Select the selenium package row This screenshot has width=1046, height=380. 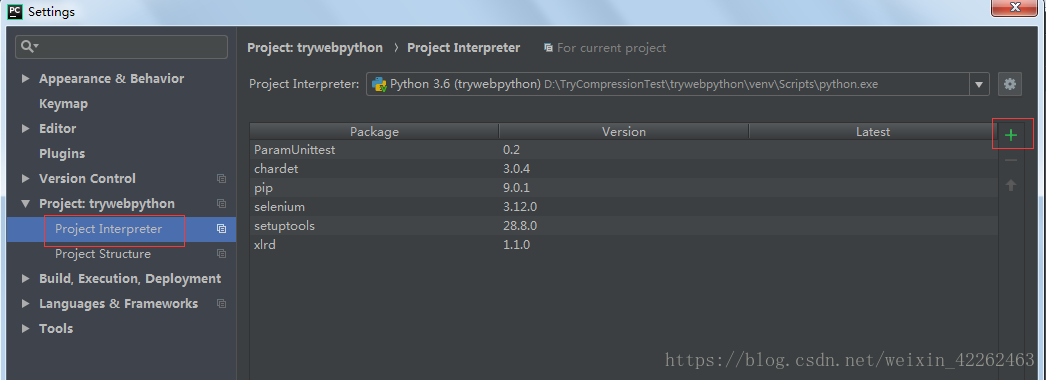pos(624,207)
